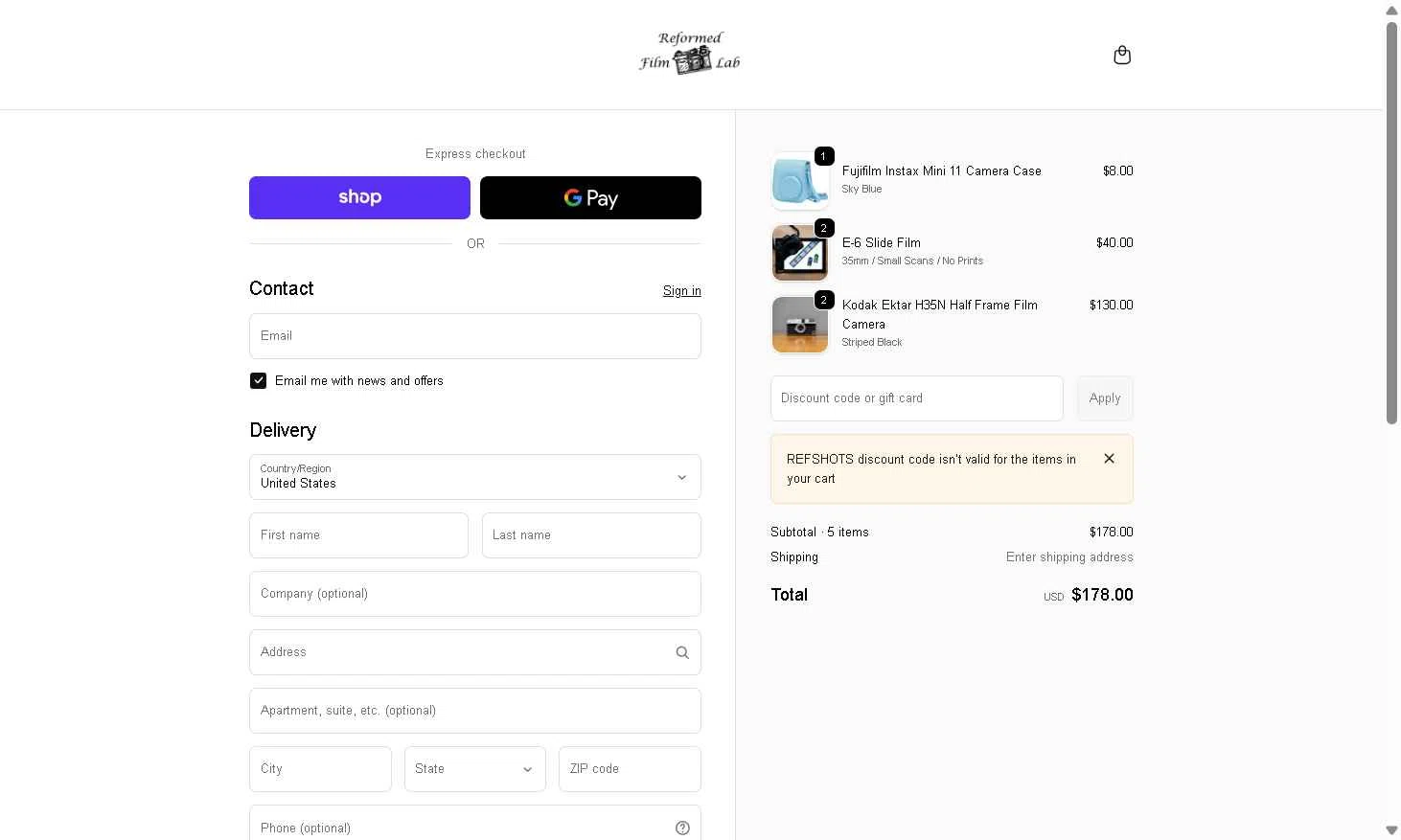Image resolution: width=1401 pixels, height=840 pixels.
Task: Focus the First name field
Action: (358, 535)
